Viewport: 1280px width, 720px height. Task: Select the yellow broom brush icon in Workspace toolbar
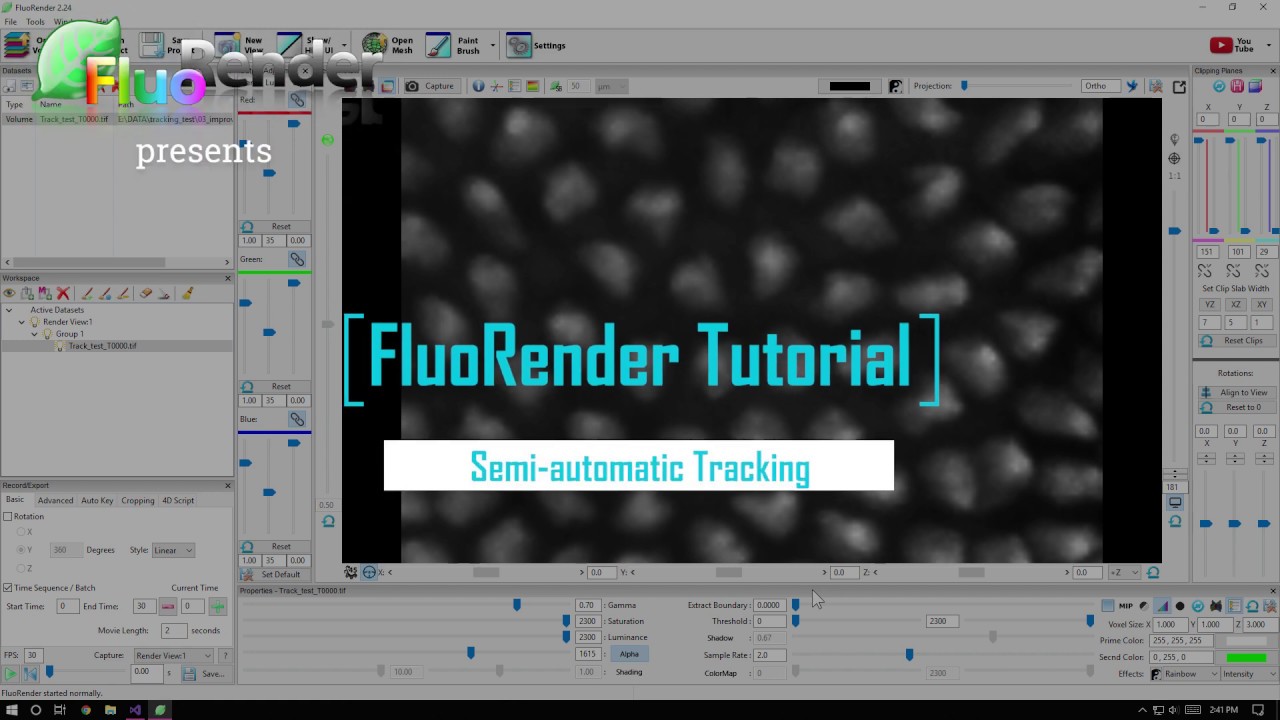point(188,294)
